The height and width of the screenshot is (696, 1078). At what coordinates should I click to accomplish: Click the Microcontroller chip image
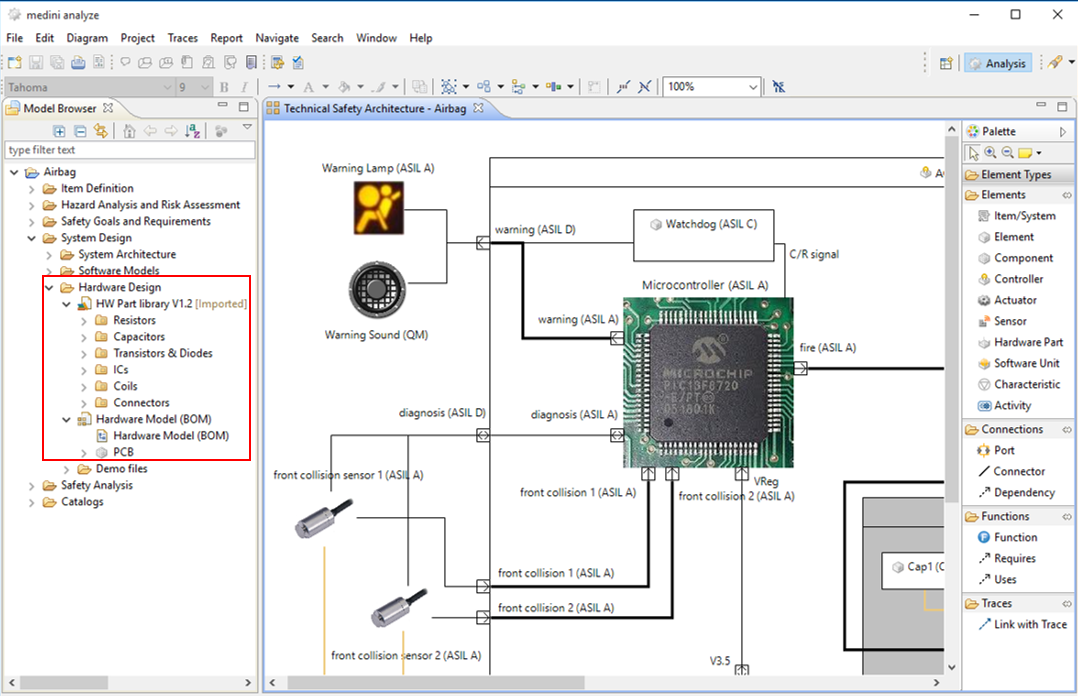coord(708,382)
